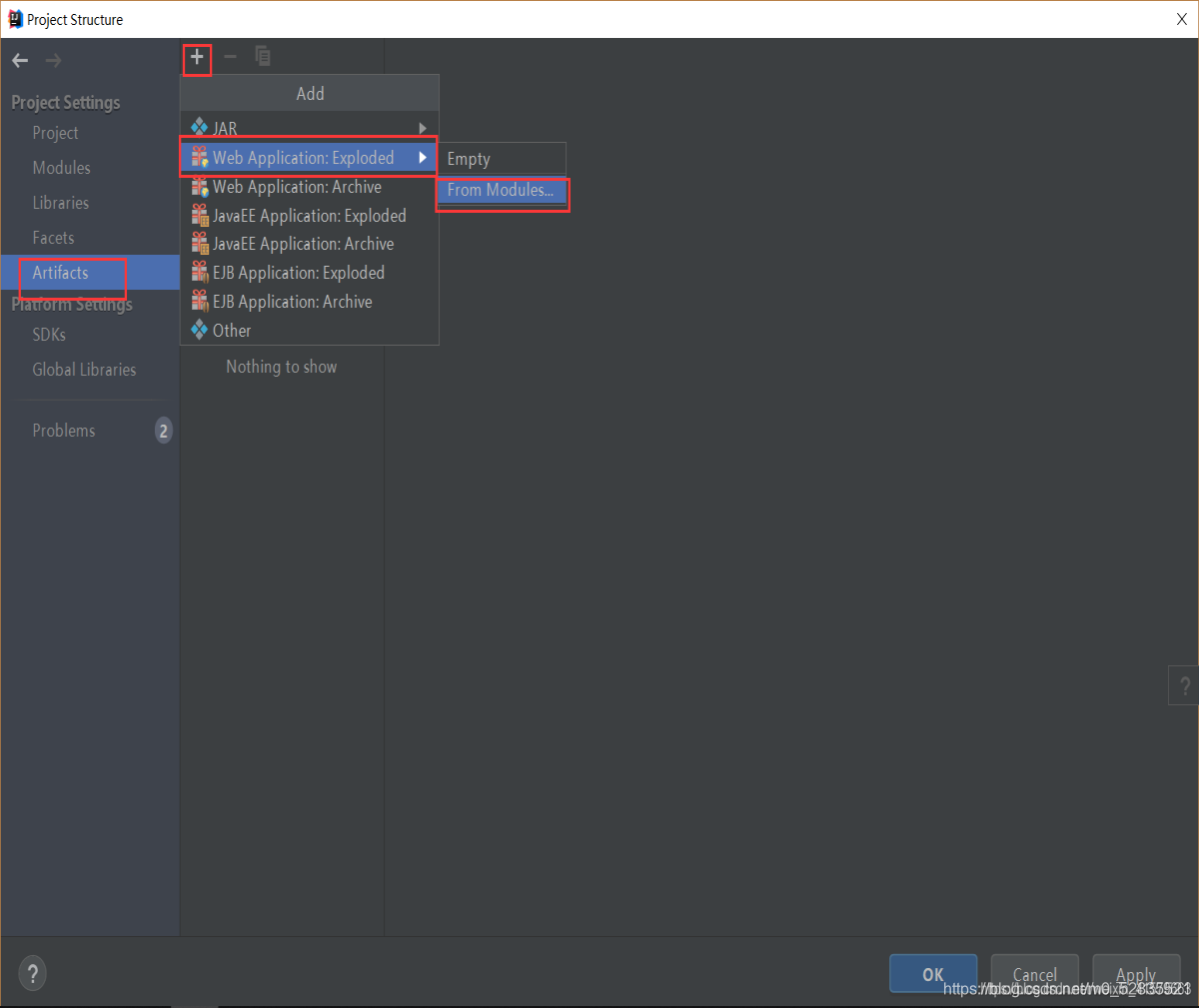This screenshot has width=1199, height=1008.
Task: Go back with the left arrow icon
Action: (20, 61)
